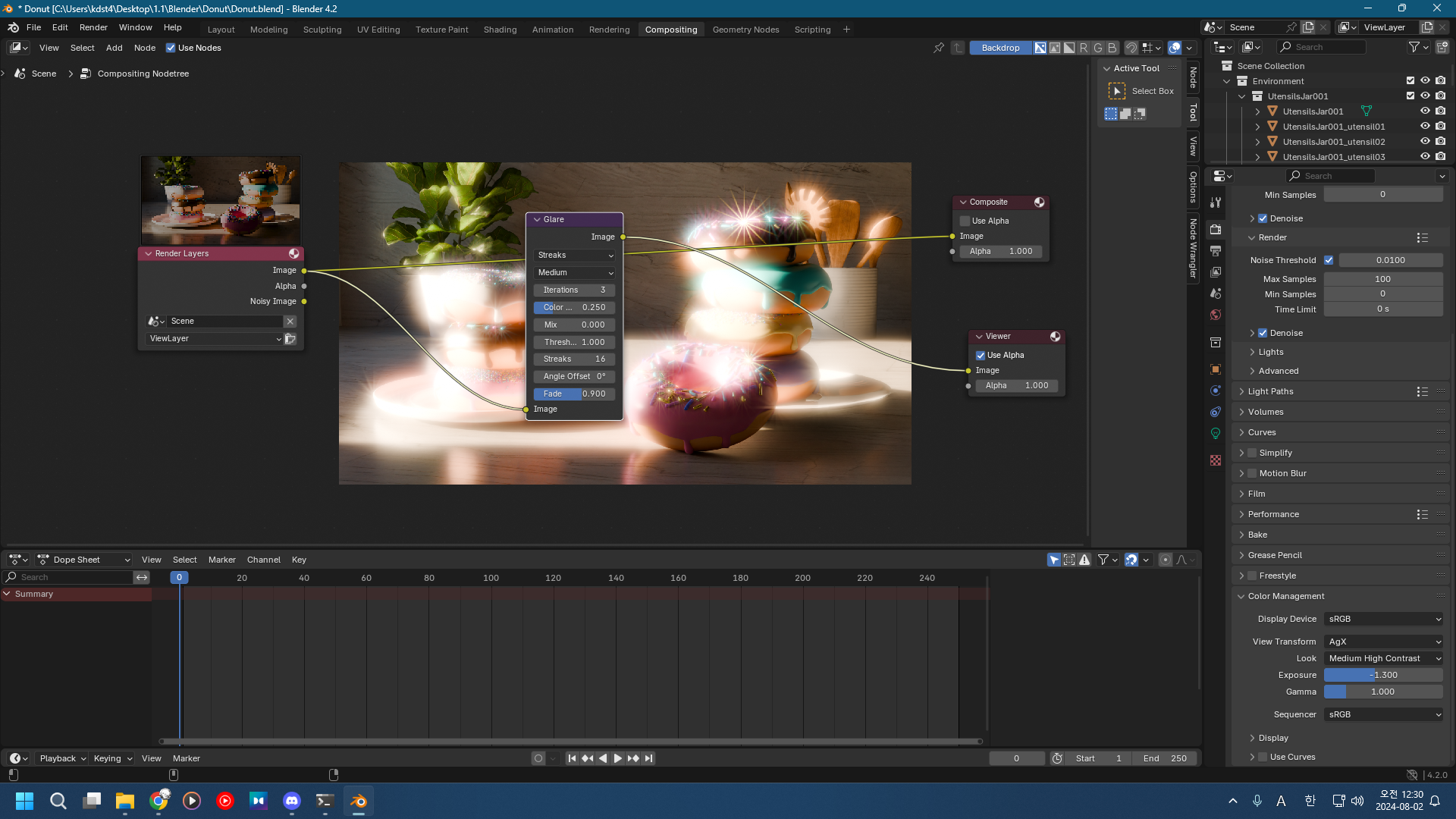This screenshot has width=1456, height=819.
Task: Uncheck the Use Nodes checkbox
Action: [171, 48]
